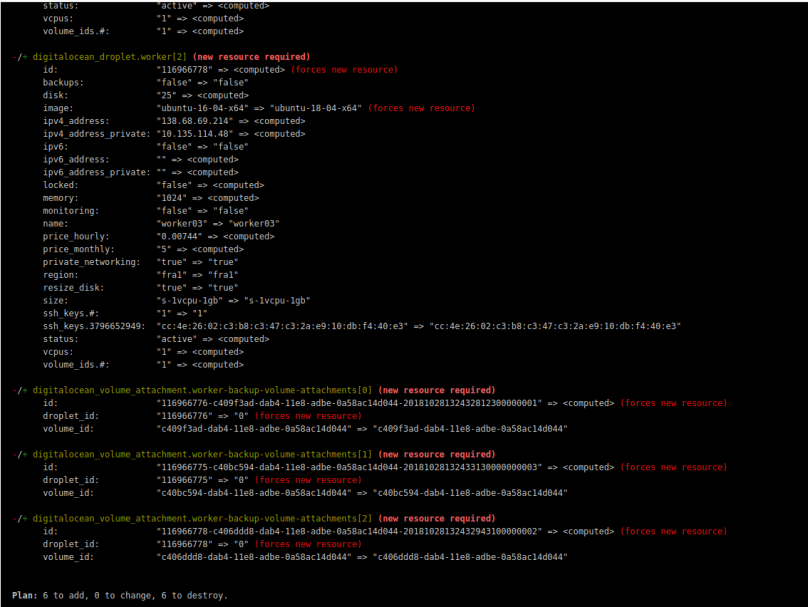
Task: Click the ssh_keys.3796652949 field label
Action: (93, 326)
